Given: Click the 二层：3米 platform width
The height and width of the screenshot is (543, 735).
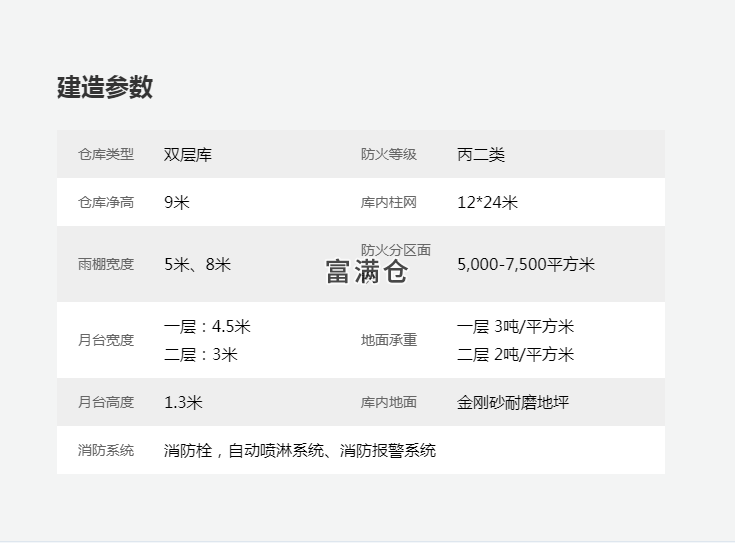Looking at the screenshot, I should (x=201, y=354).
